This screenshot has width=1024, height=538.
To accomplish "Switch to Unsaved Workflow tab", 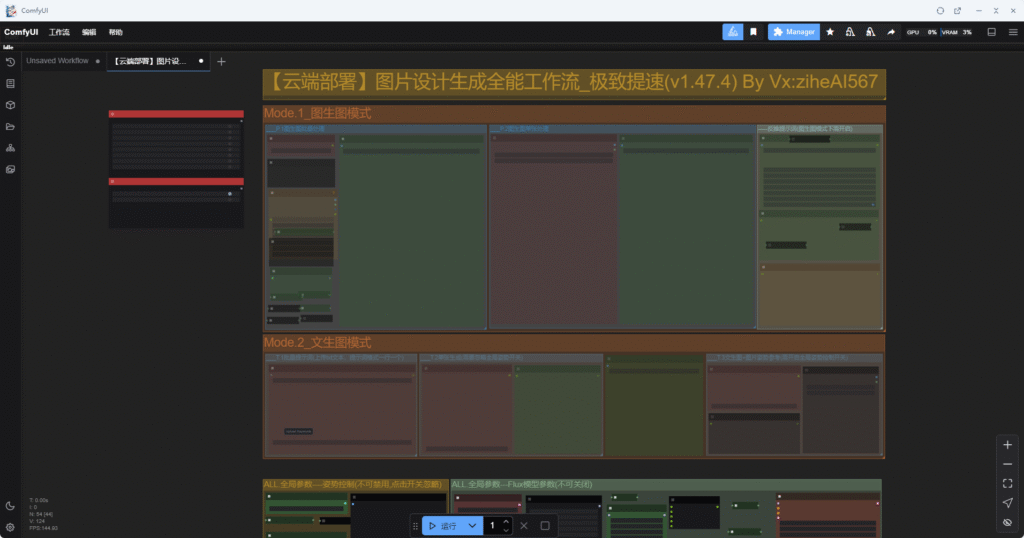I will coord(57,61).
